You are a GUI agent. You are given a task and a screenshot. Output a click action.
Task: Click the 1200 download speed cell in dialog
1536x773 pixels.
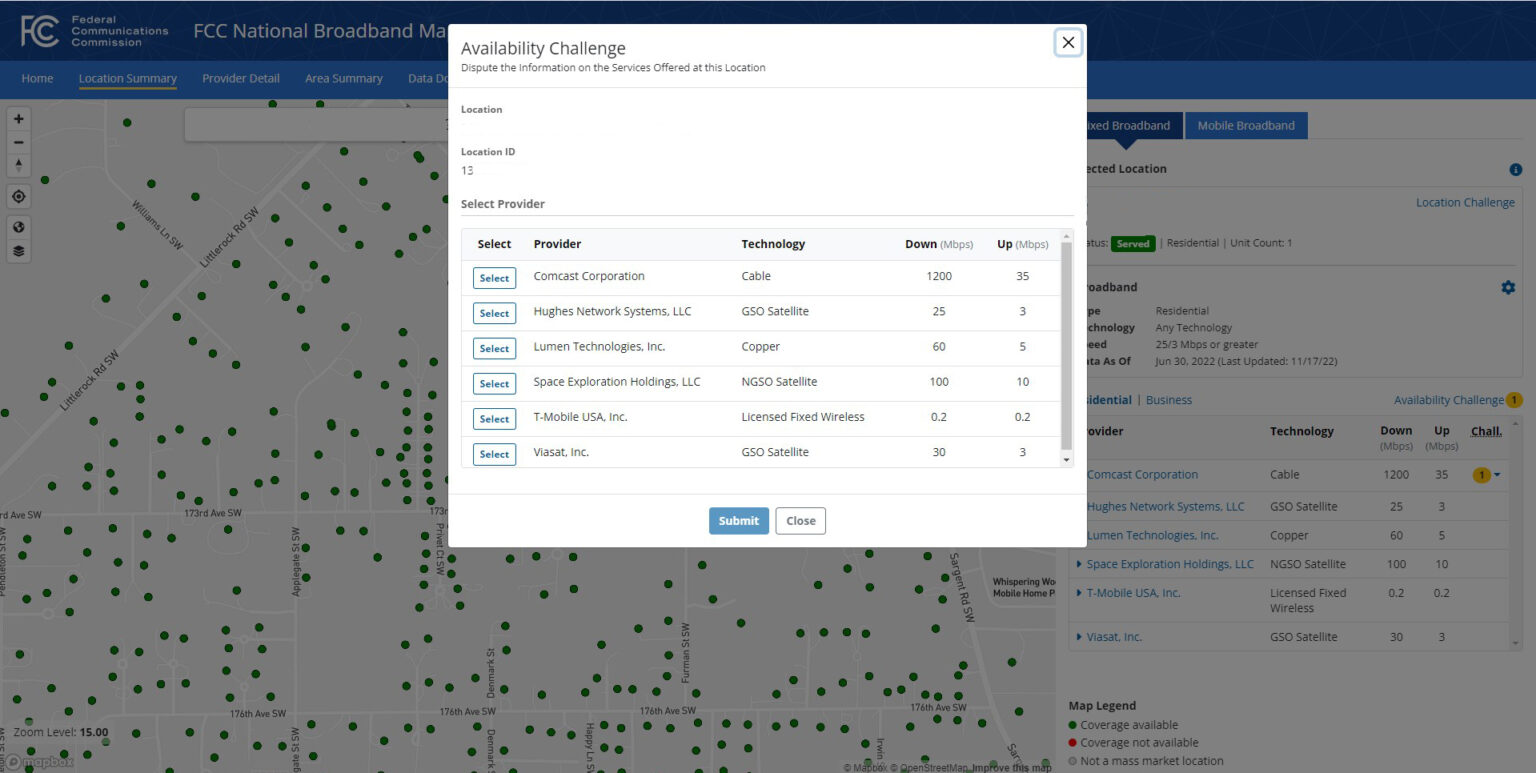(939, 276)
